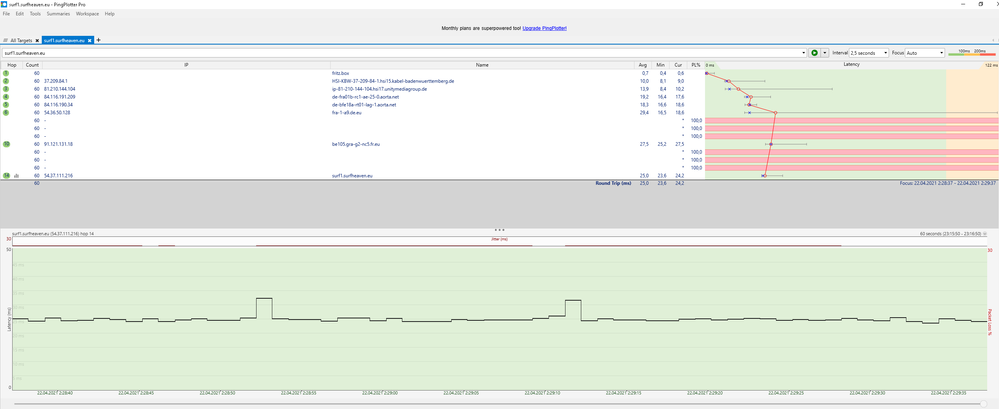
Task: Click the Focus time range text
Action: 949,183
